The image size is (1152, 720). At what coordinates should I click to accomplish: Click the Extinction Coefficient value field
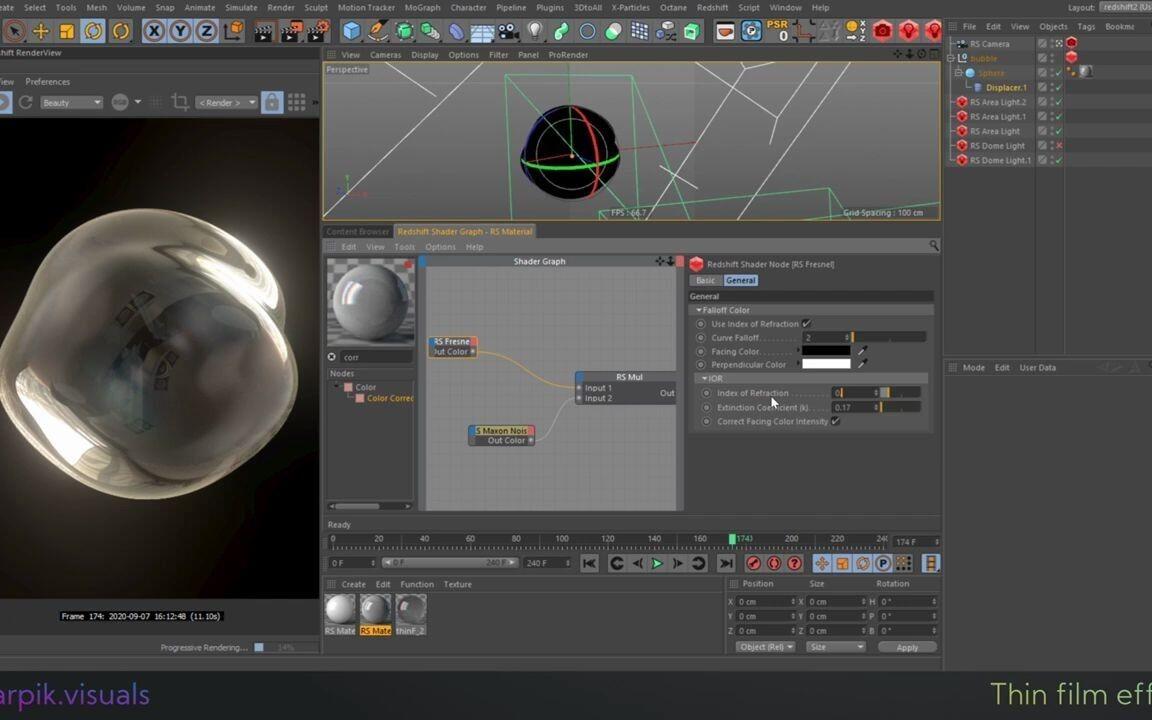click(x=855, y=407)
